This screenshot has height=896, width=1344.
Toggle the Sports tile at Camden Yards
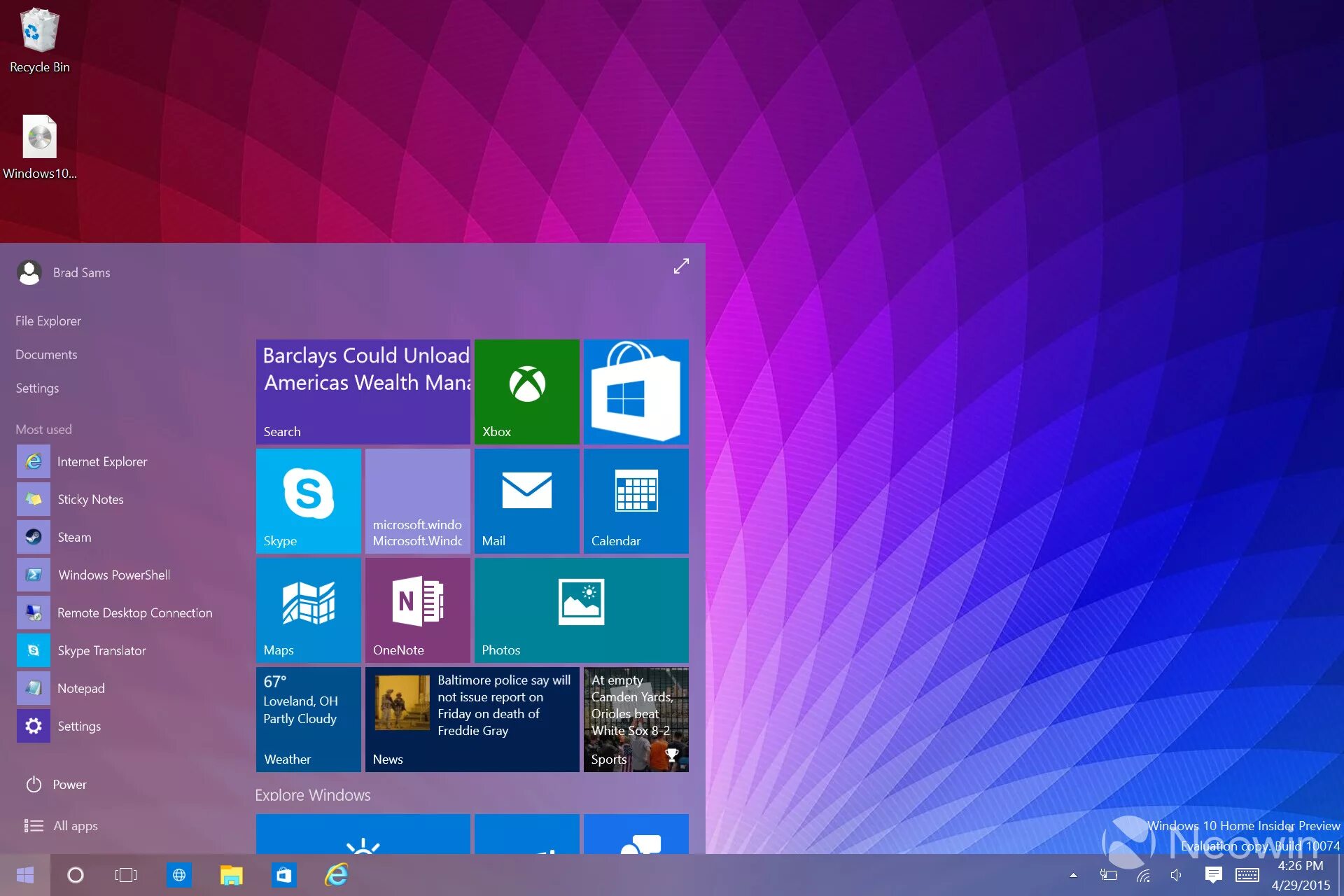click(x=636, y=718)
